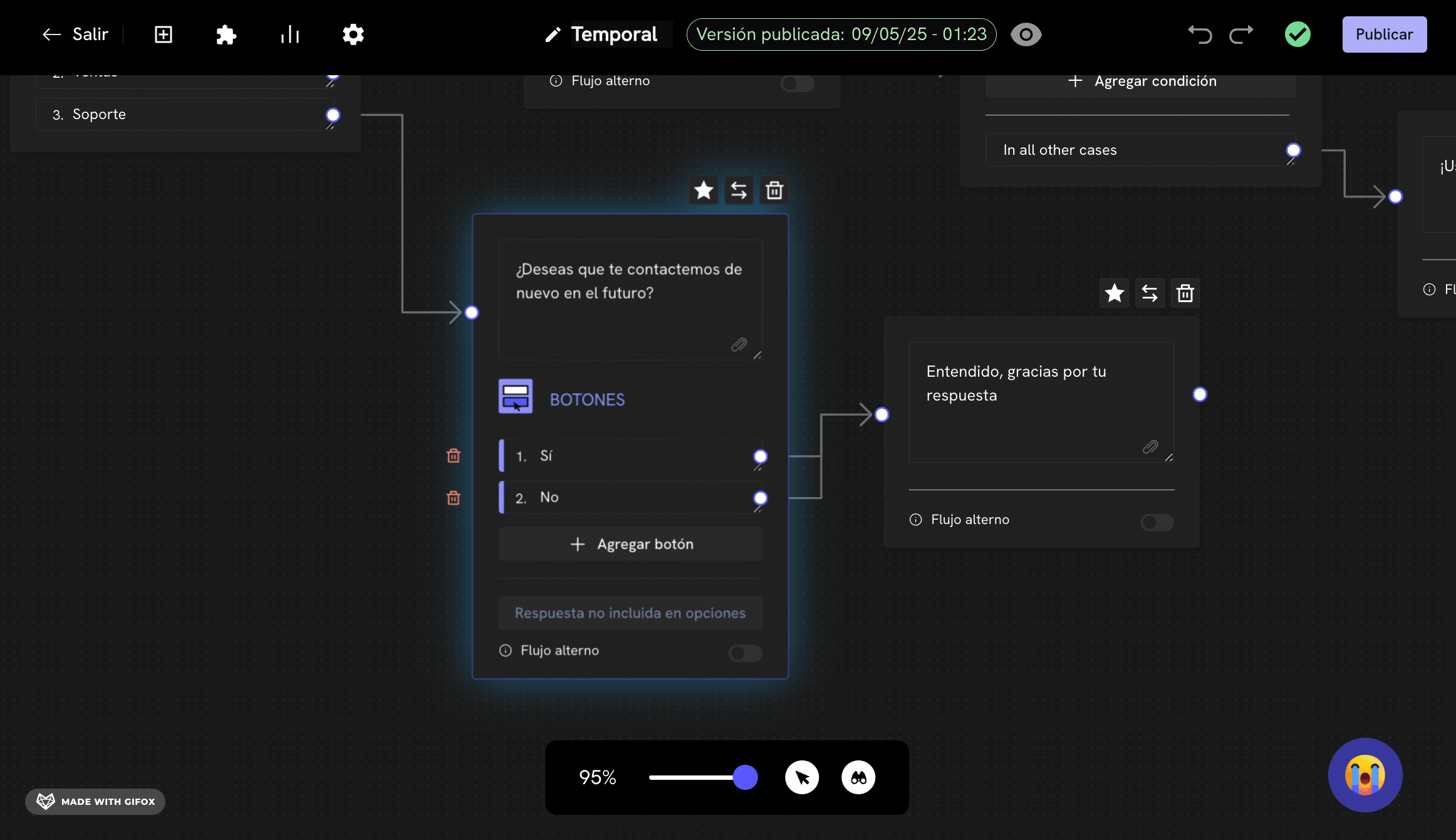Viewport: 1456px width, 840px height.
Task: Open the plugins puzzle icon
Action: click(226, 34)
